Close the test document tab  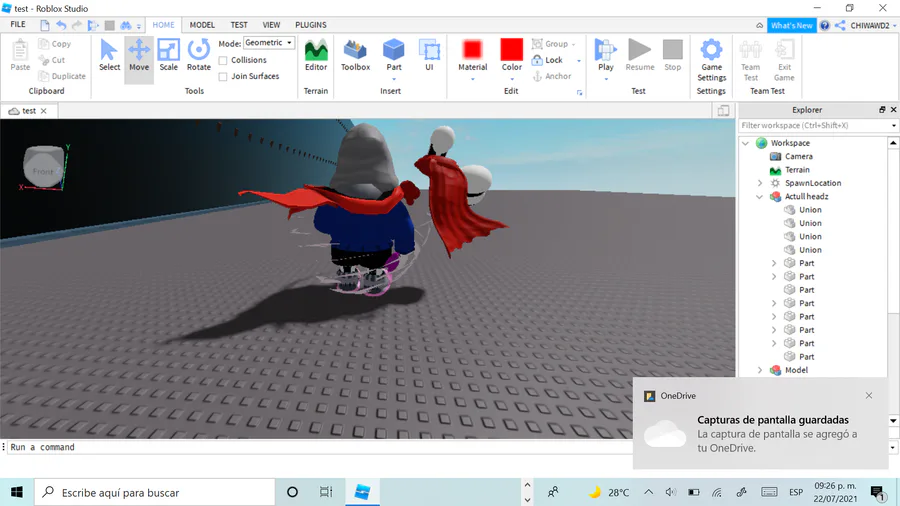(x=44, y=111)
